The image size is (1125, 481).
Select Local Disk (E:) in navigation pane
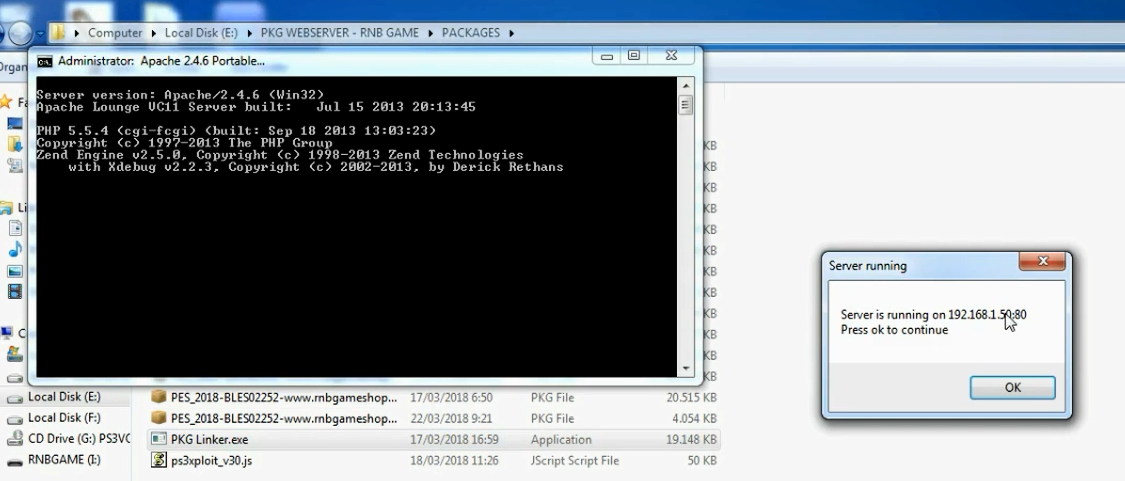[x=64, y=397]
